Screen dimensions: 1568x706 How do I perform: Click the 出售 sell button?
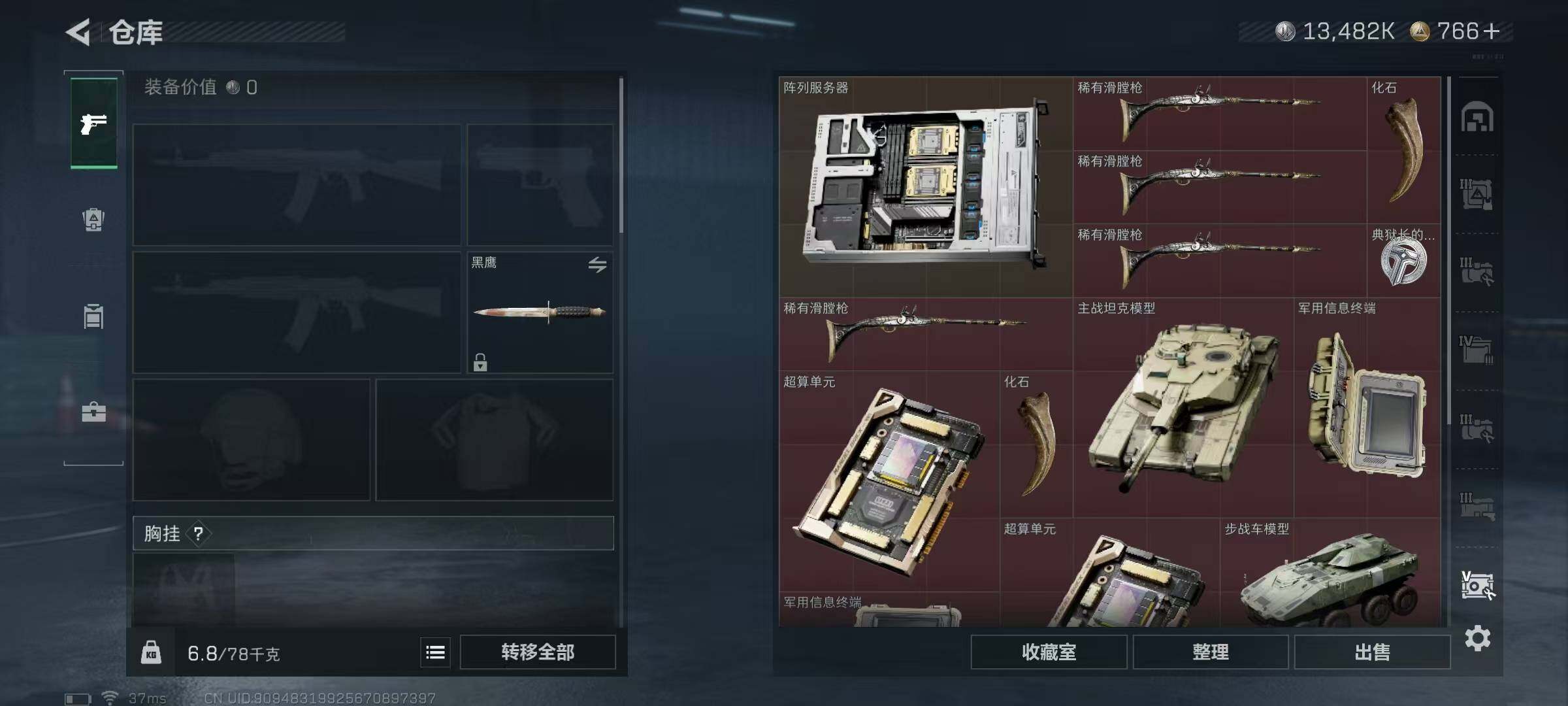[1372, 652]
